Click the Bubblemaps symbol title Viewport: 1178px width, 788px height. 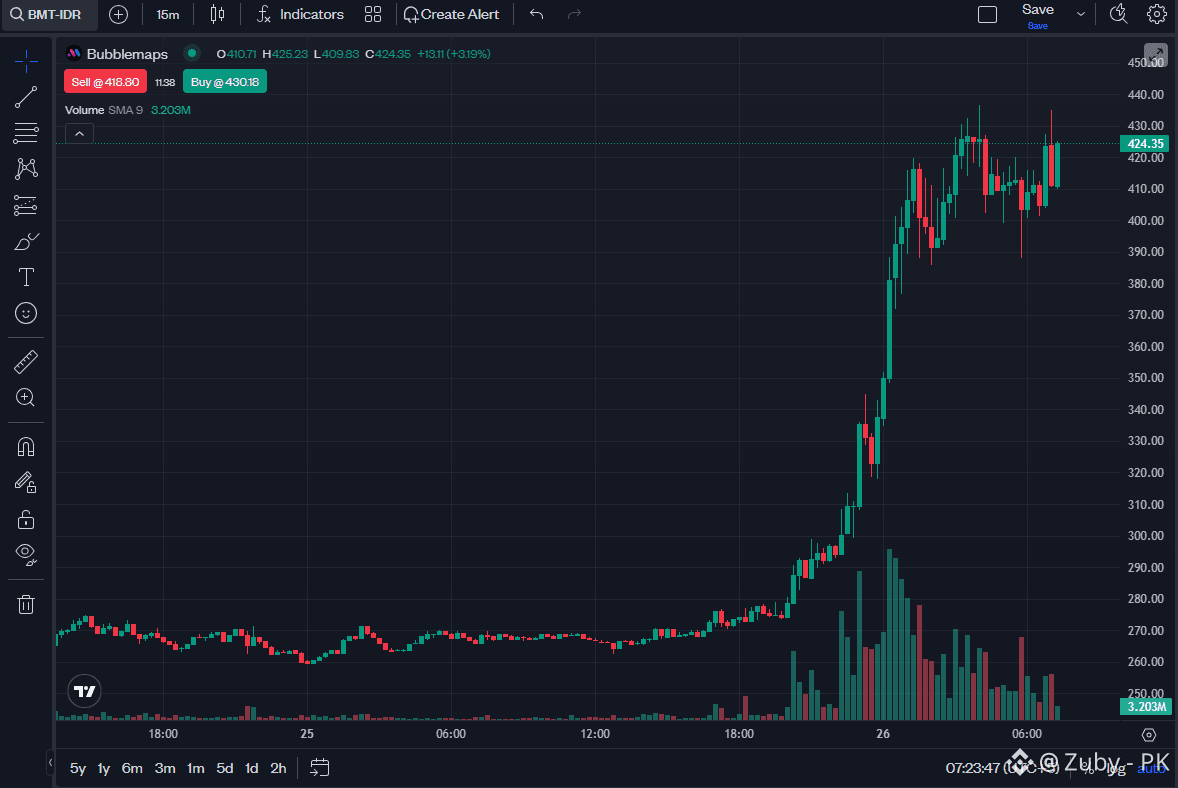[x=127, y=54]
